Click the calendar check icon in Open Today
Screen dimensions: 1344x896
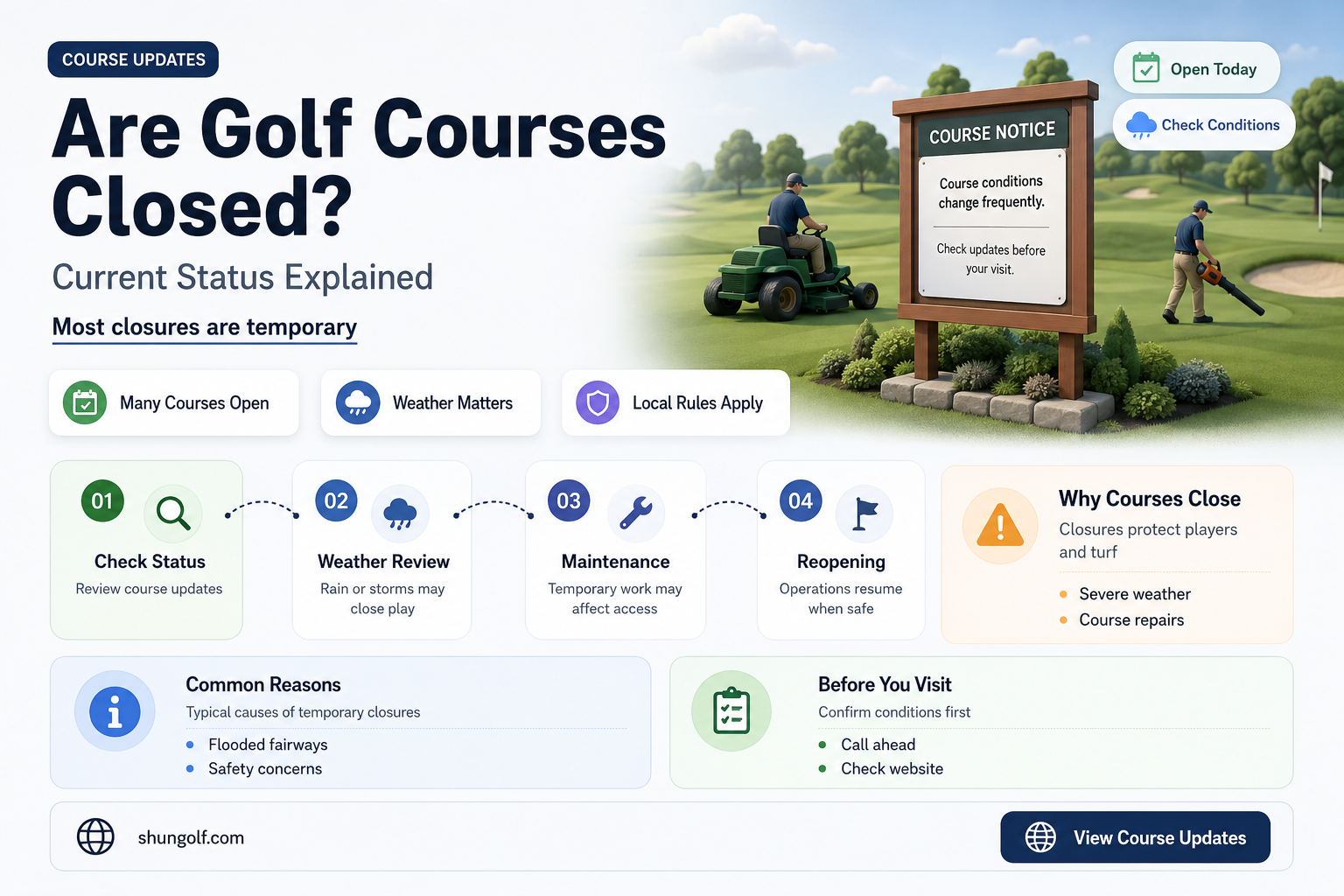click(x=1145, y=67)
